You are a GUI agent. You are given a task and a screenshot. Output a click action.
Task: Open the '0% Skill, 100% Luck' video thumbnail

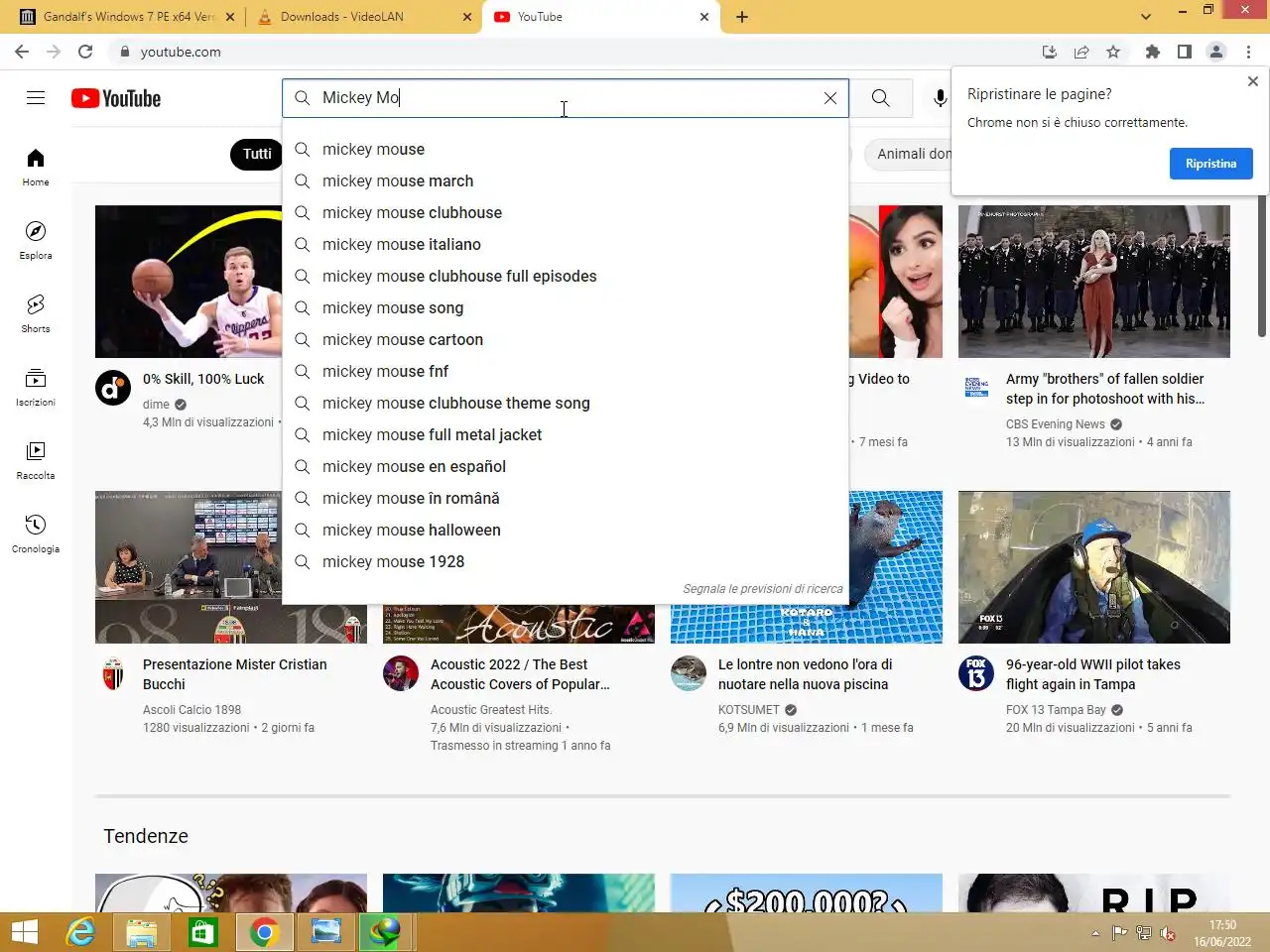tap(189, 282)
